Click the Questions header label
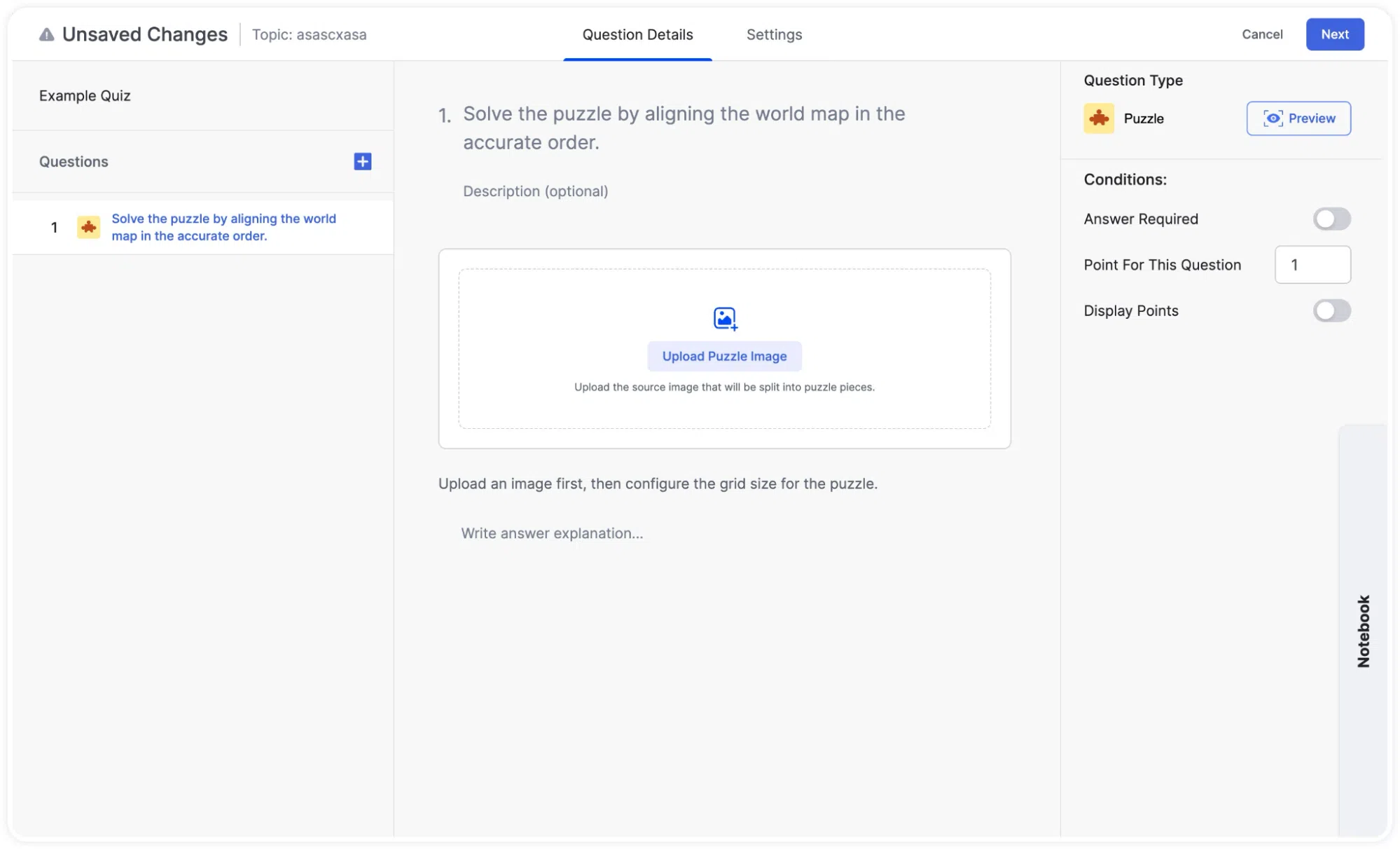 pos(74,162)
